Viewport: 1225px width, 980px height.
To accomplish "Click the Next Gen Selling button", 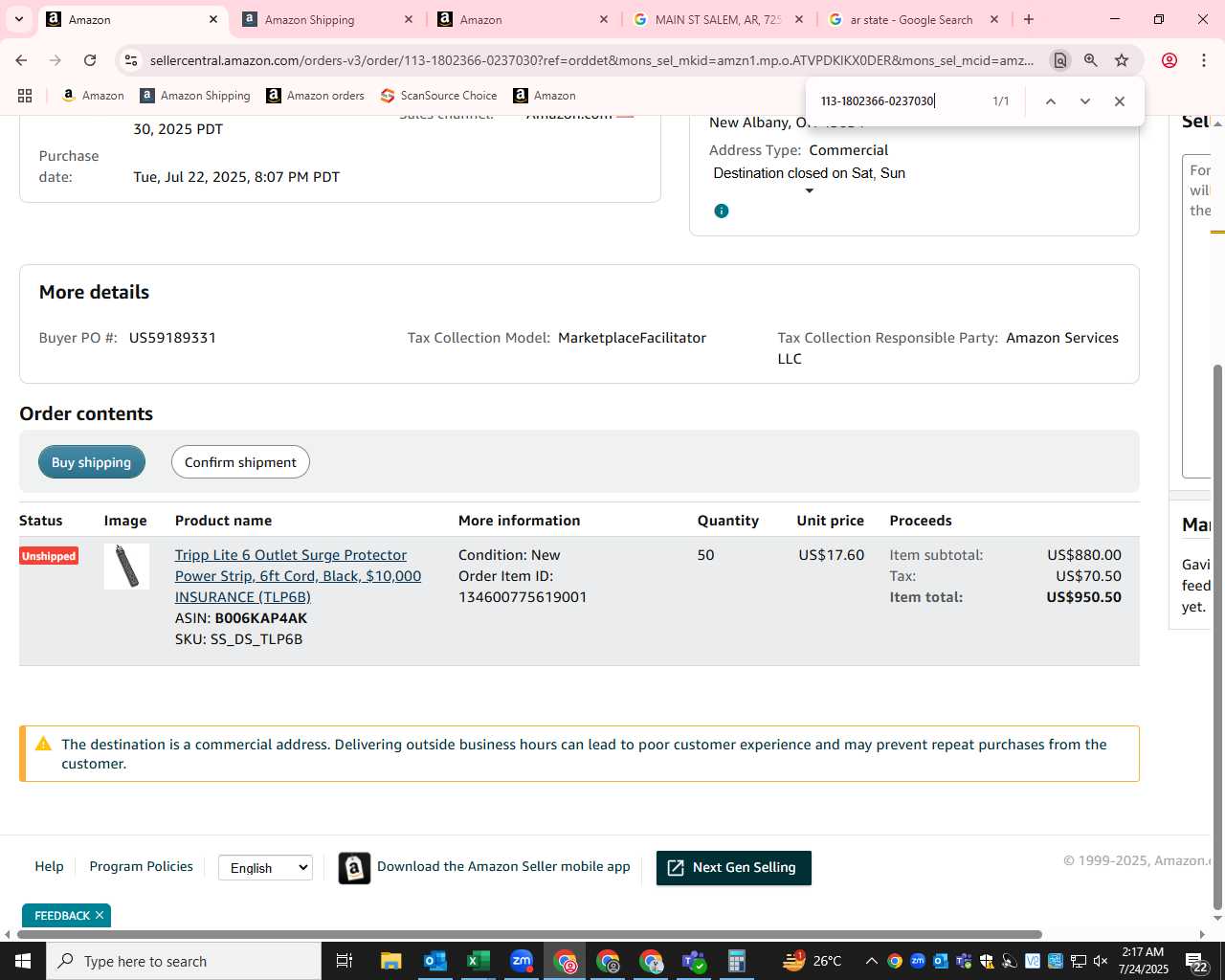I will 734,868.
